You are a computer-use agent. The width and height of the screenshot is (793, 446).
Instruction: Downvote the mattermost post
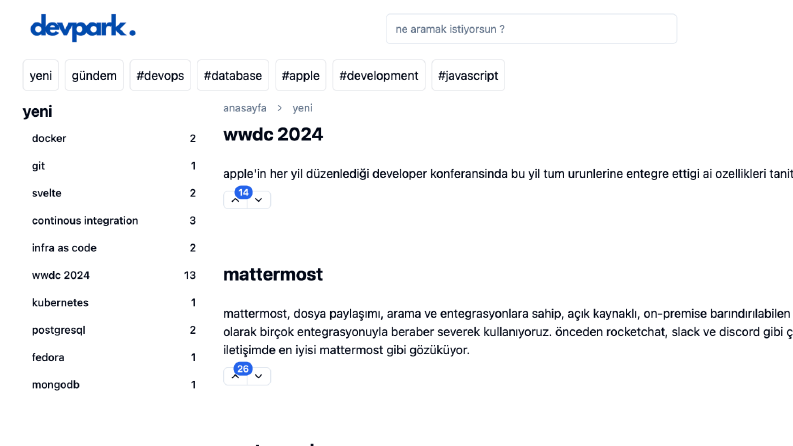pos(258,376)
